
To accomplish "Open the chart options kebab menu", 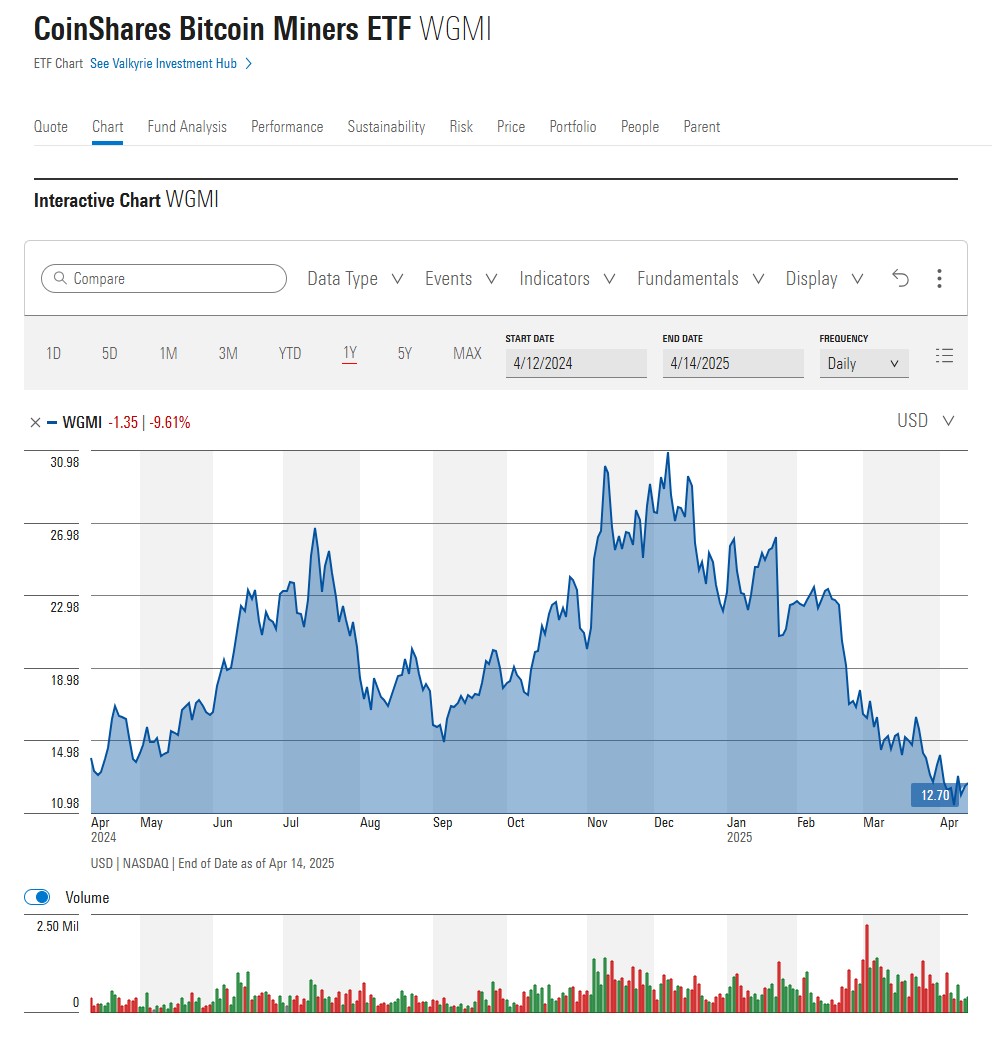I will coord(939,279).
